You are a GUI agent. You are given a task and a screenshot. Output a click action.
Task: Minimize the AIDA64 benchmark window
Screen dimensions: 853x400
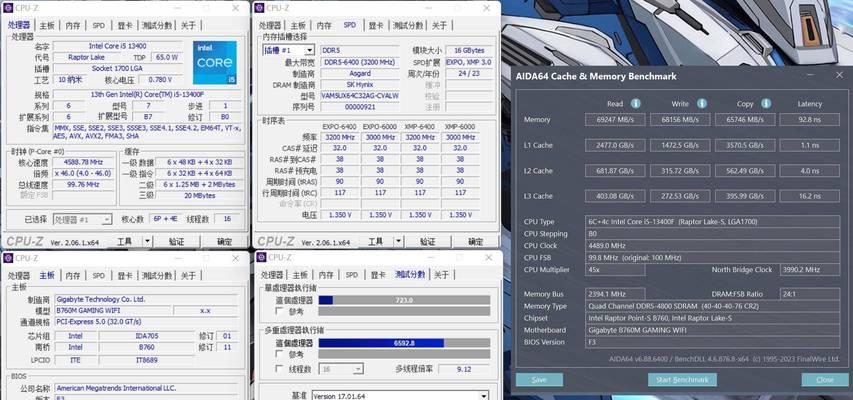tap(811, 76)
